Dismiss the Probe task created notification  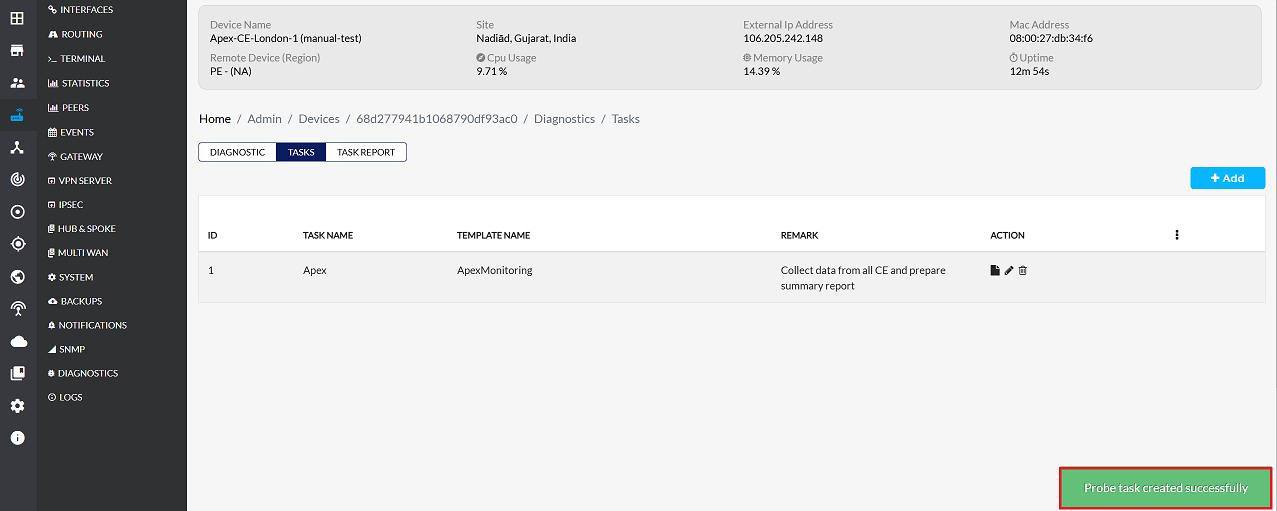pyautogui.click(x=1165, y=488)
